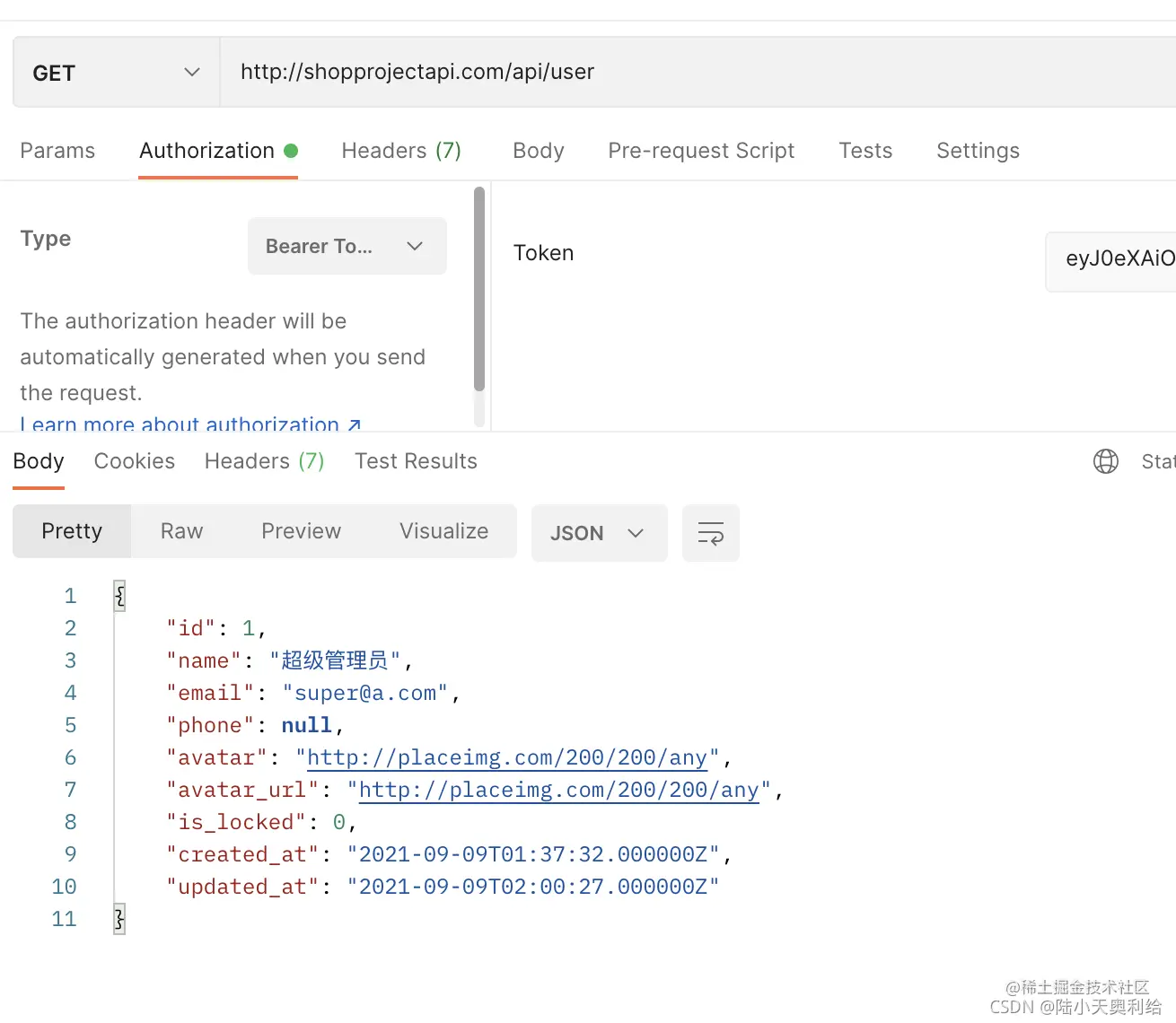
Task: Click the "is_locked" key text
Action: 236,823
